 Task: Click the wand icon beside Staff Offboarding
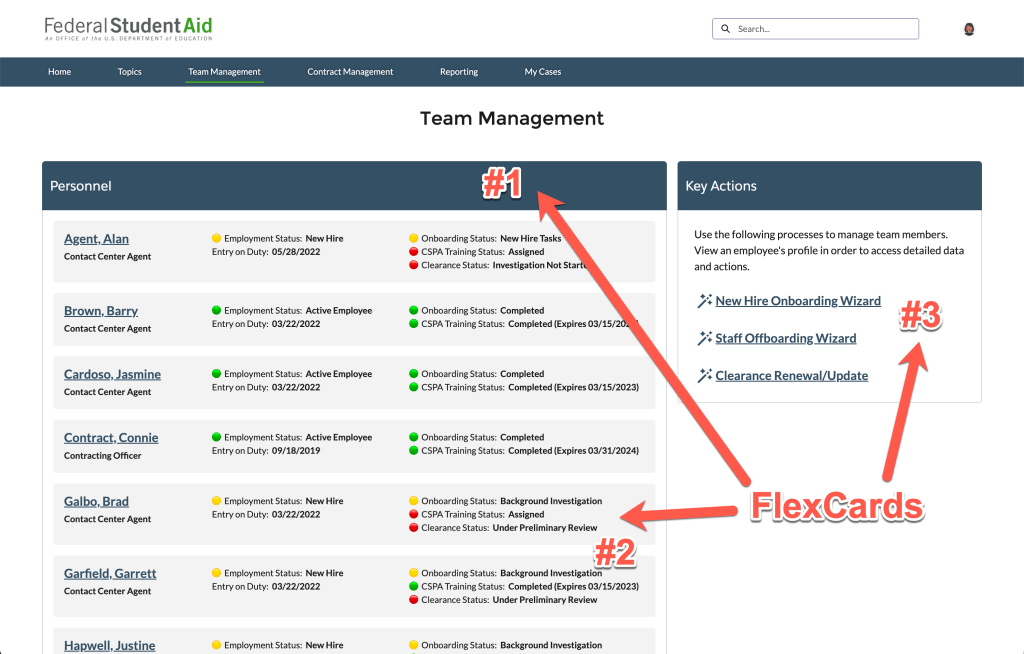click(704, 338)
